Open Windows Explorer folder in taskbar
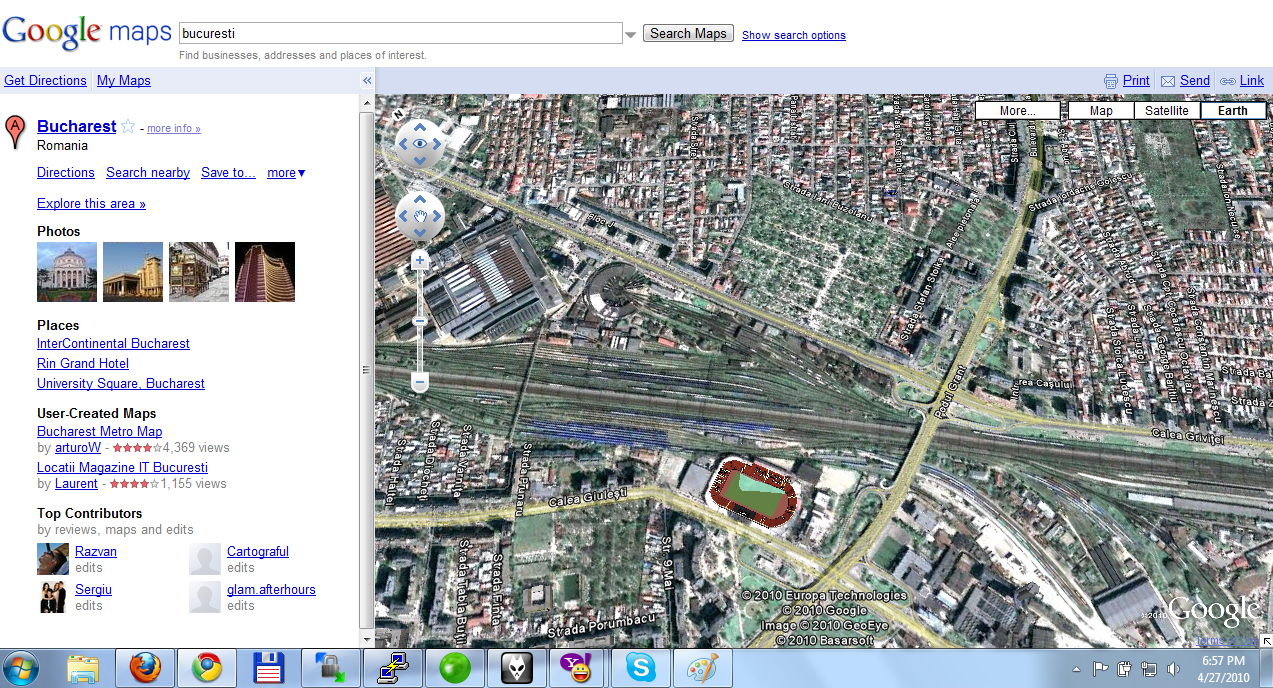The image size is (1273, 688). pos(84,668)
